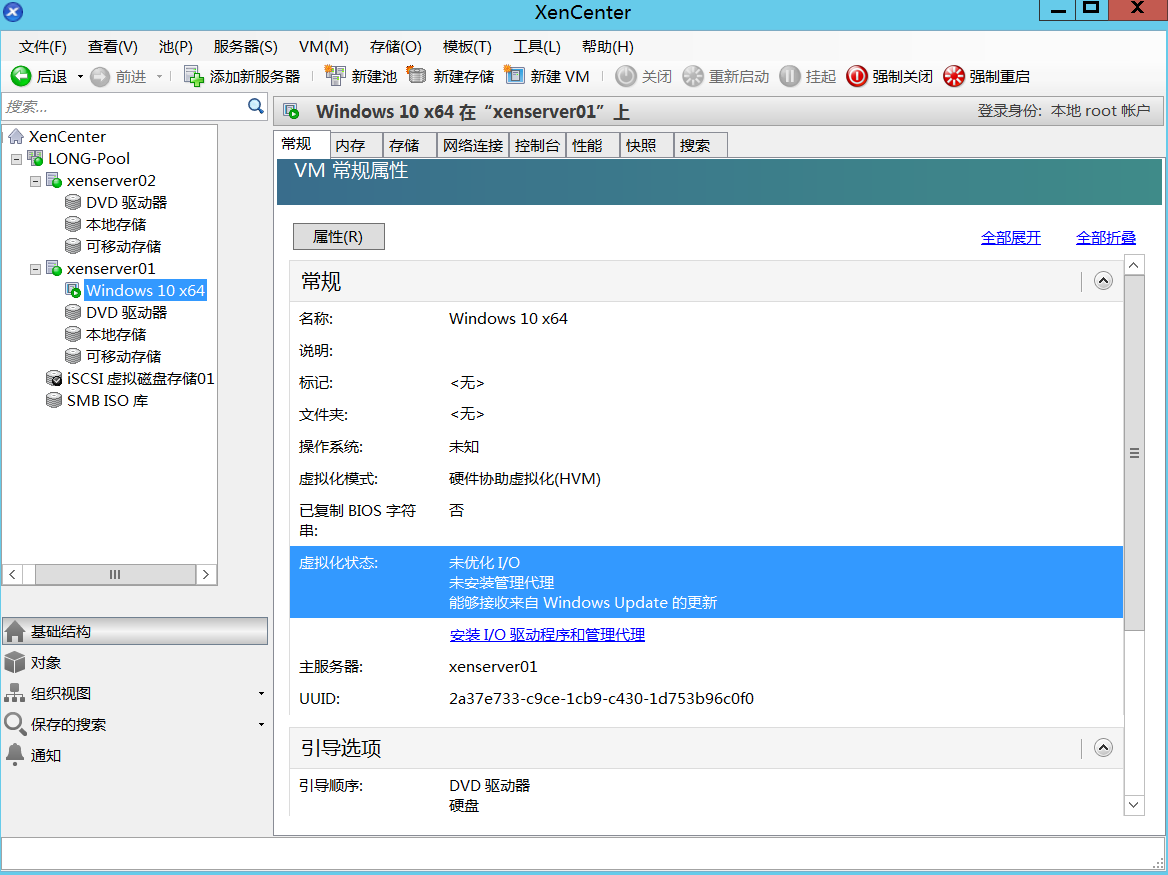Open the VM(M) menu
This screenshot has height=875, width=1168.
coord(324,47)
